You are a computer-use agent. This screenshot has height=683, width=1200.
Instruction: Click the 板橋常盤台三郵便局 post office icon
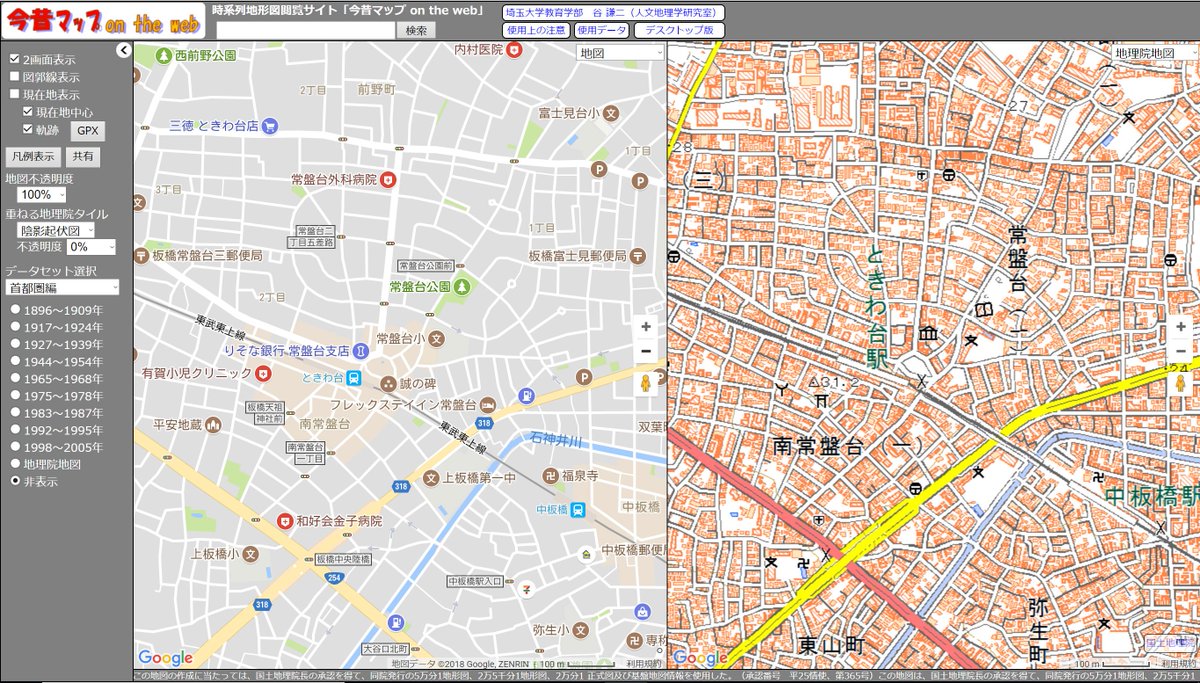tap(141, 256)
